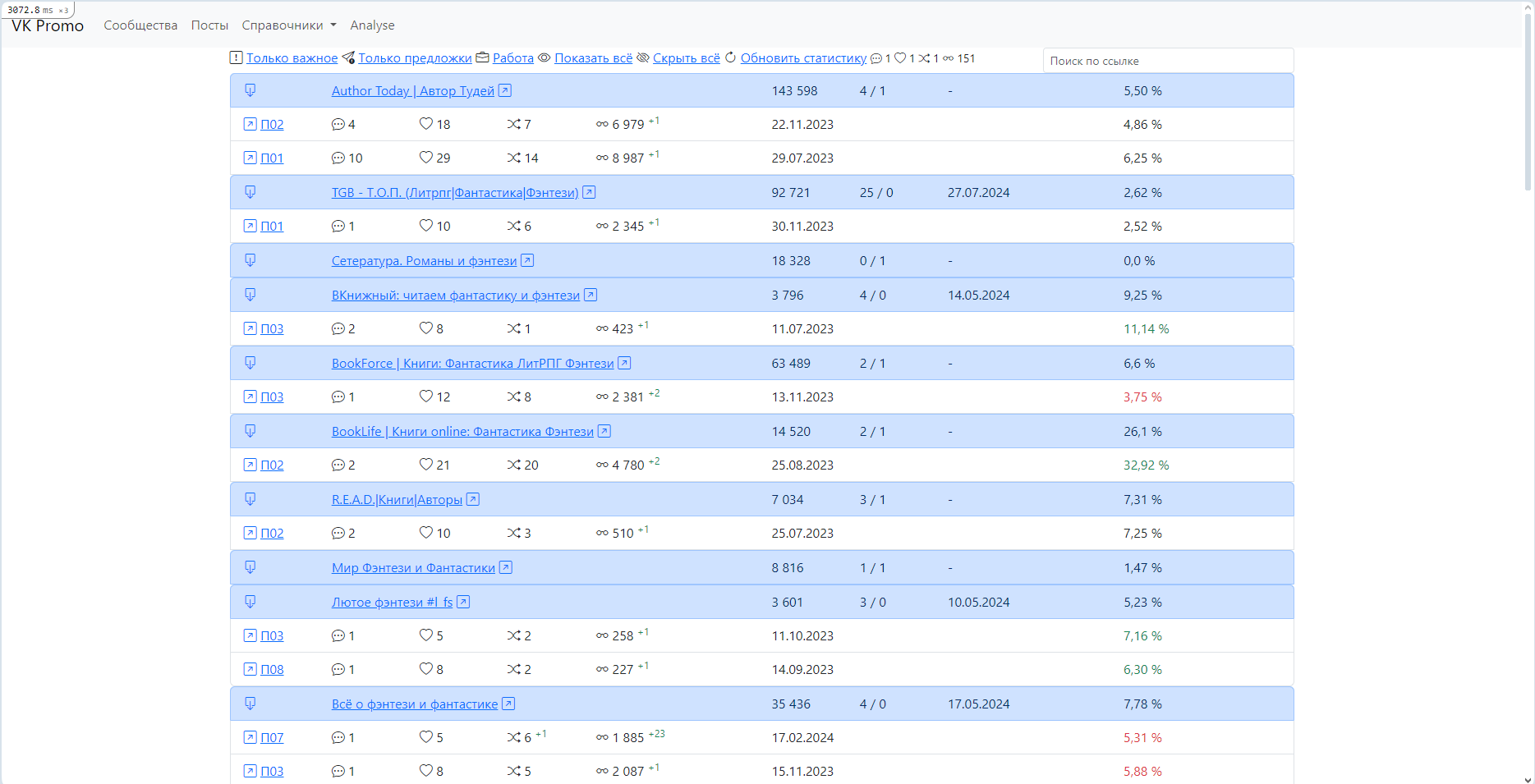Screen dimensions: 1535x784
Task: Click 'Обновить статистику' link
Action: click(x=803, y=58)
